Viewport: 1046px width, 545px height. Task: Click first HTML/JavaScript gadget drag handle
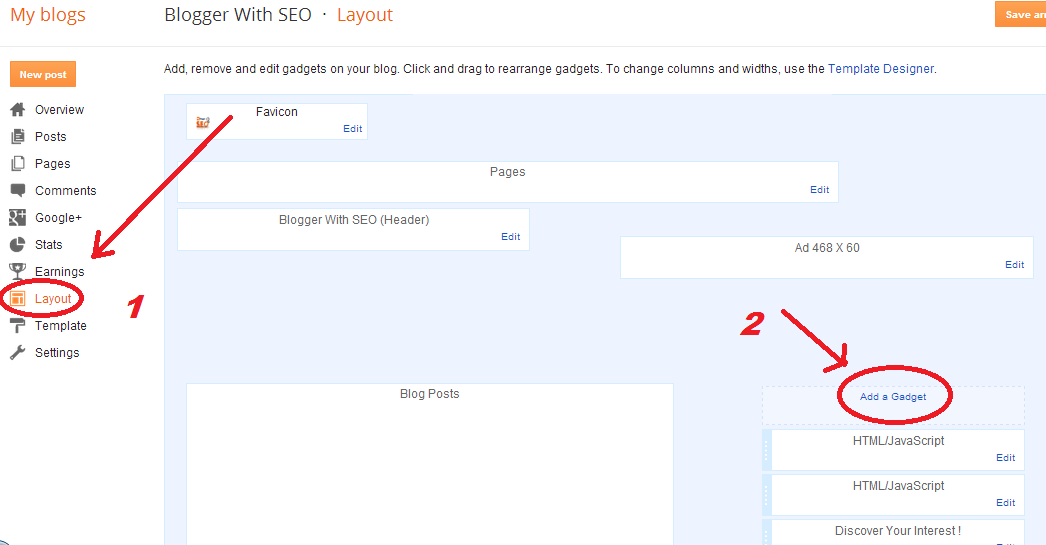click(x=766, y=450)
